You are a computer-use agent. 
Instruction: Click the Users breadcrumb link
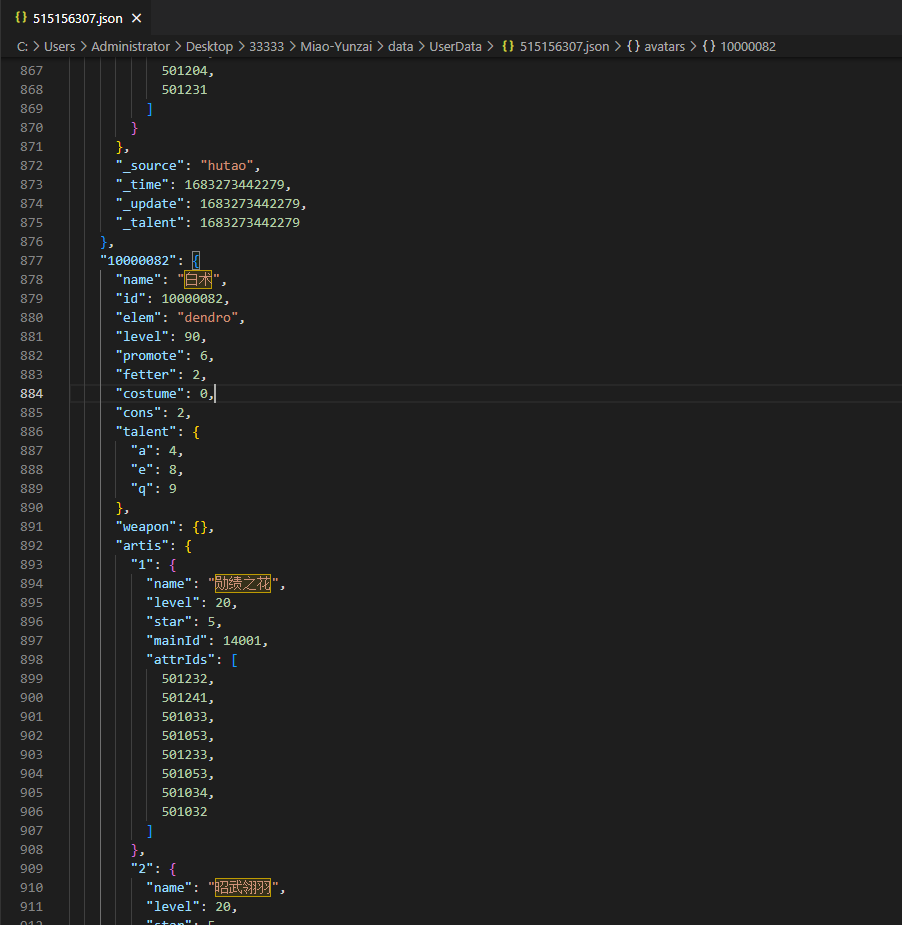60,46
